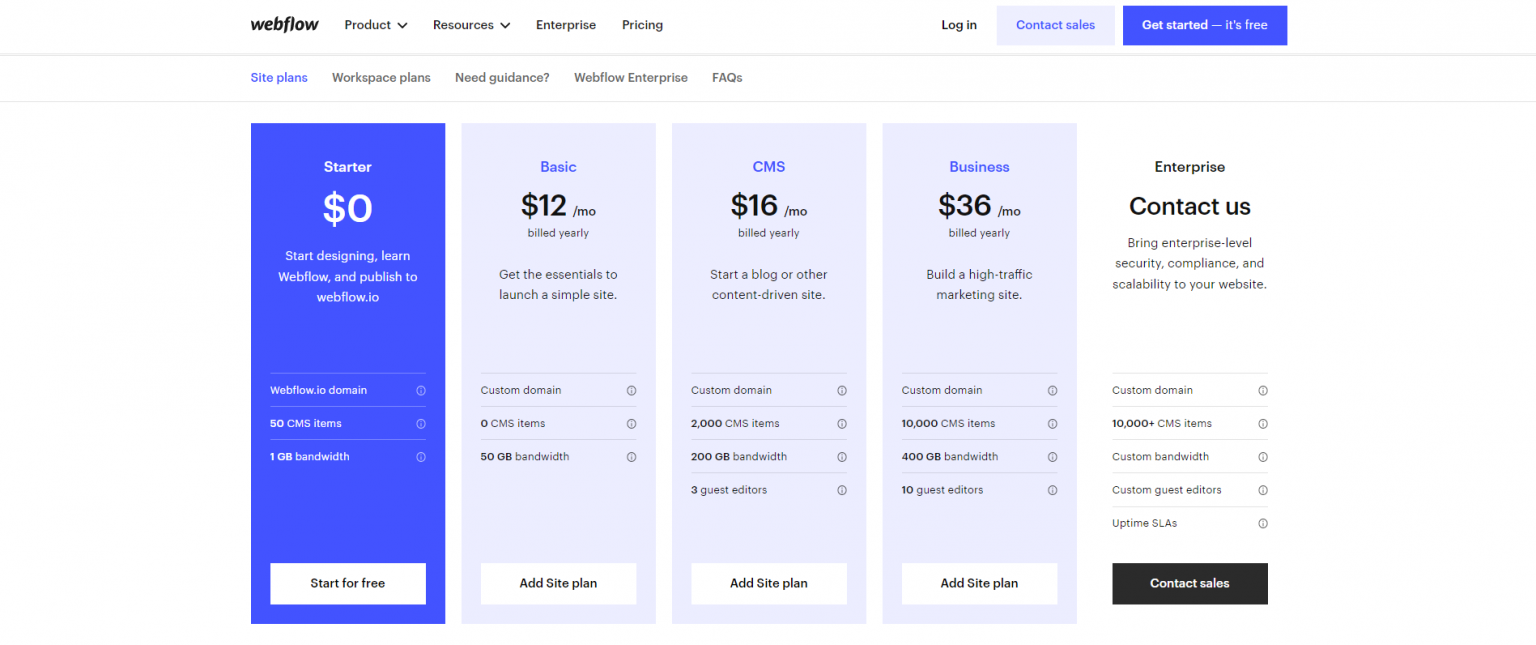The image size is (1536, 645).
Task: Open Enterprise in top navigation
Action: pos(566,25)
